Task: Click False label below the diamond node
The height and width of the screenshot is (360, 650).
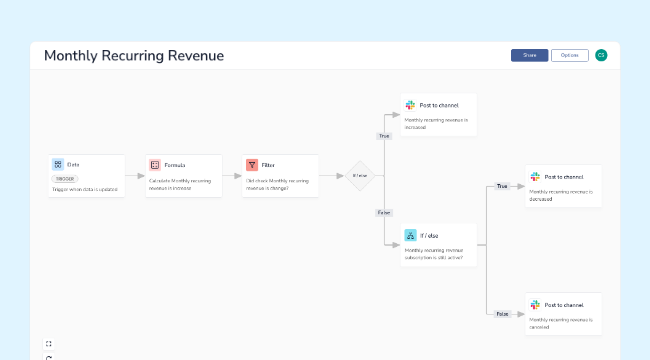Action: [x=384, y=213]
